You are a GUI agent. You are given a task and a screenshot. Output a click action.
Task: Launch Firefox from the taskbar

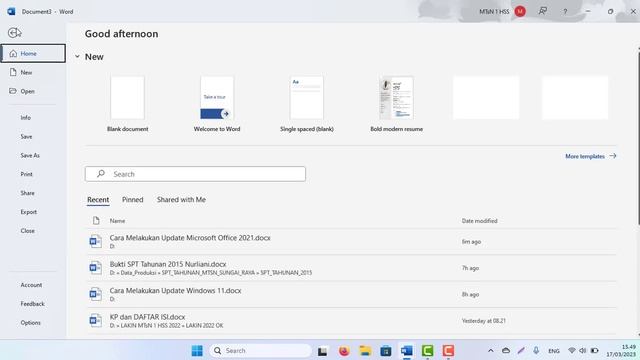point(344,351)
